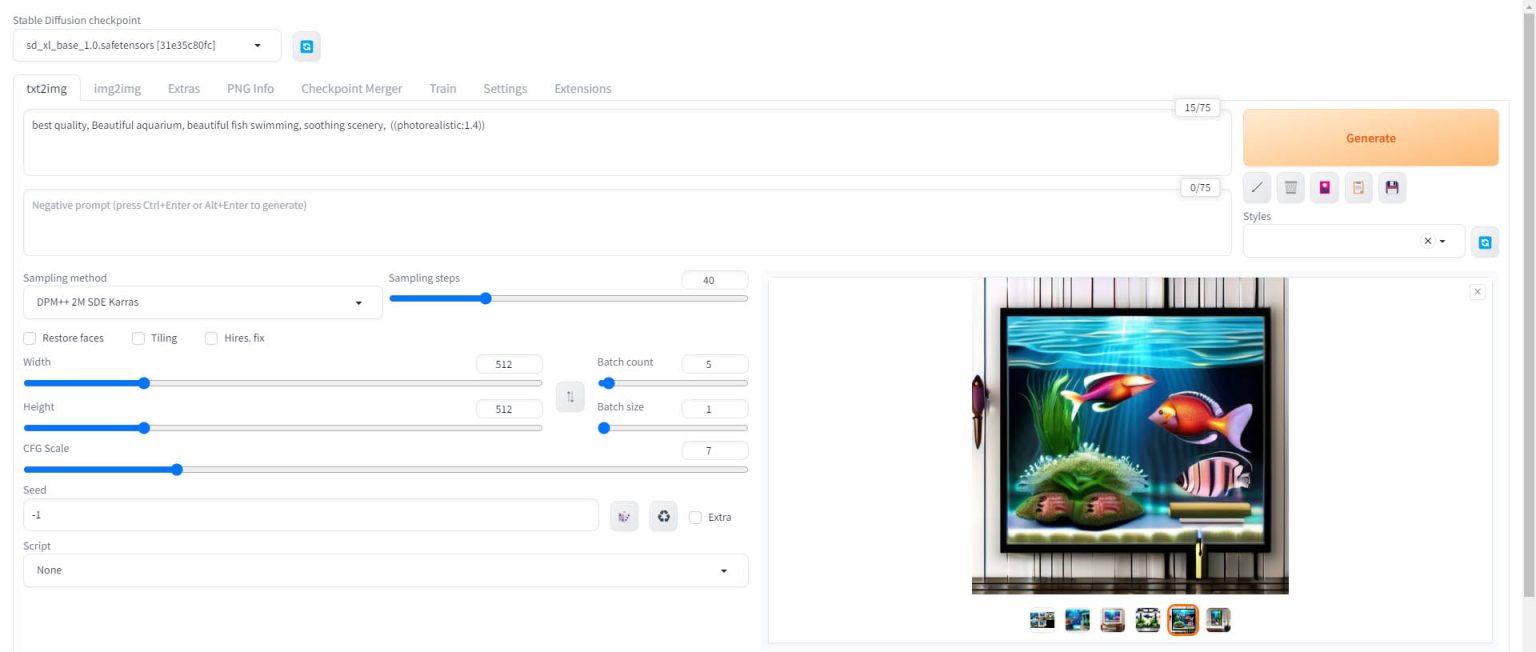The width and height of the screenshot is (1536, 652).
Task: Click the pink extra networks card icon
Action: (x=1325, y=187)
